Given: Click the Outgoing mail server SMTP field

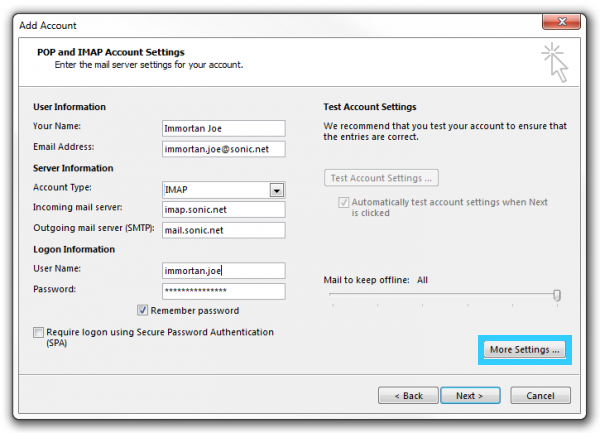Looking at the screenshot, I should pyautogui.click(x=223, y=230).
